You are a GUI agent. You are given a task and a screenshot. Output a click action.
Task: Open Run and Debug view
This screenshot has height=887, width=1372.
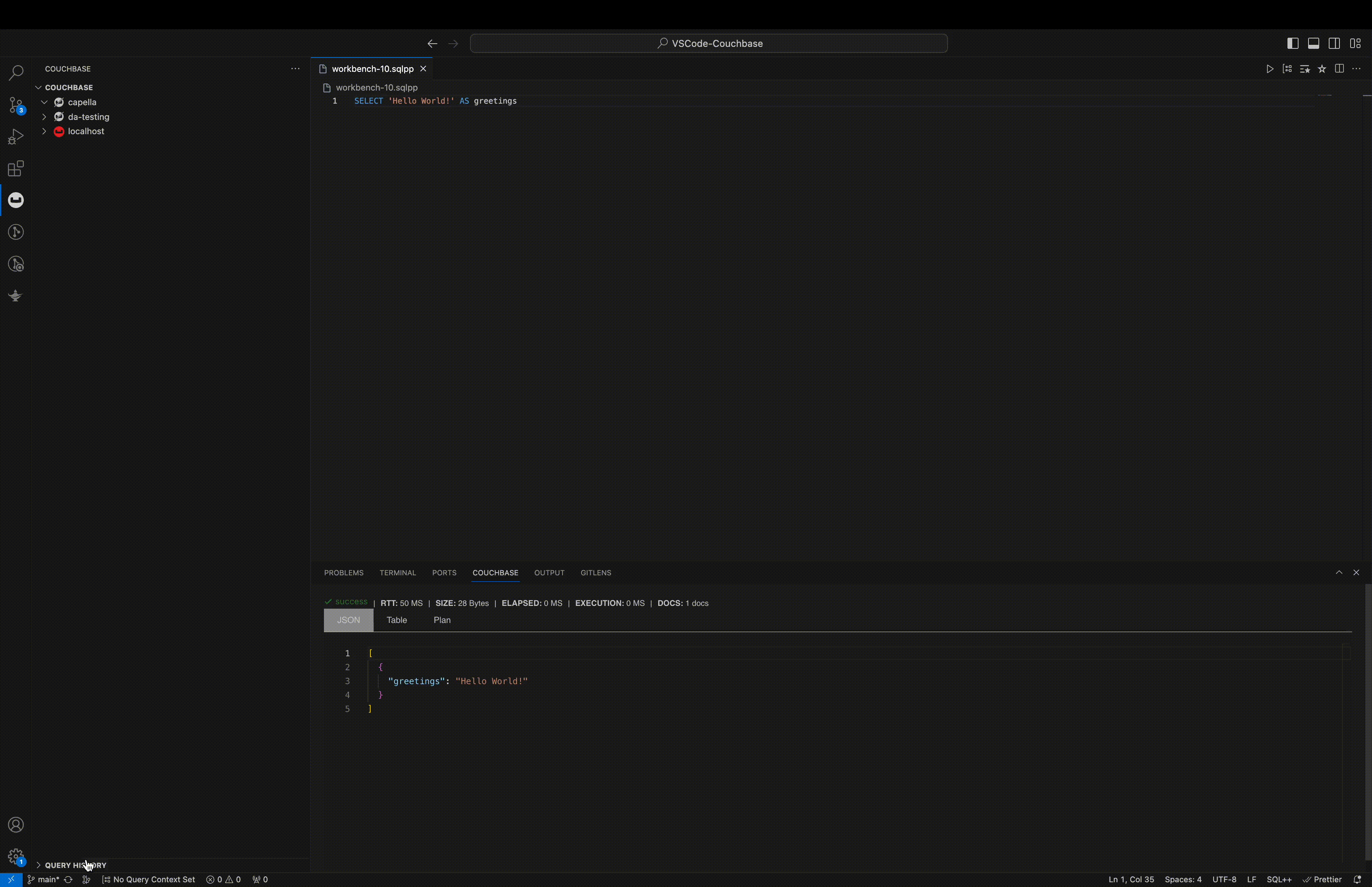[x=16, y=137]
